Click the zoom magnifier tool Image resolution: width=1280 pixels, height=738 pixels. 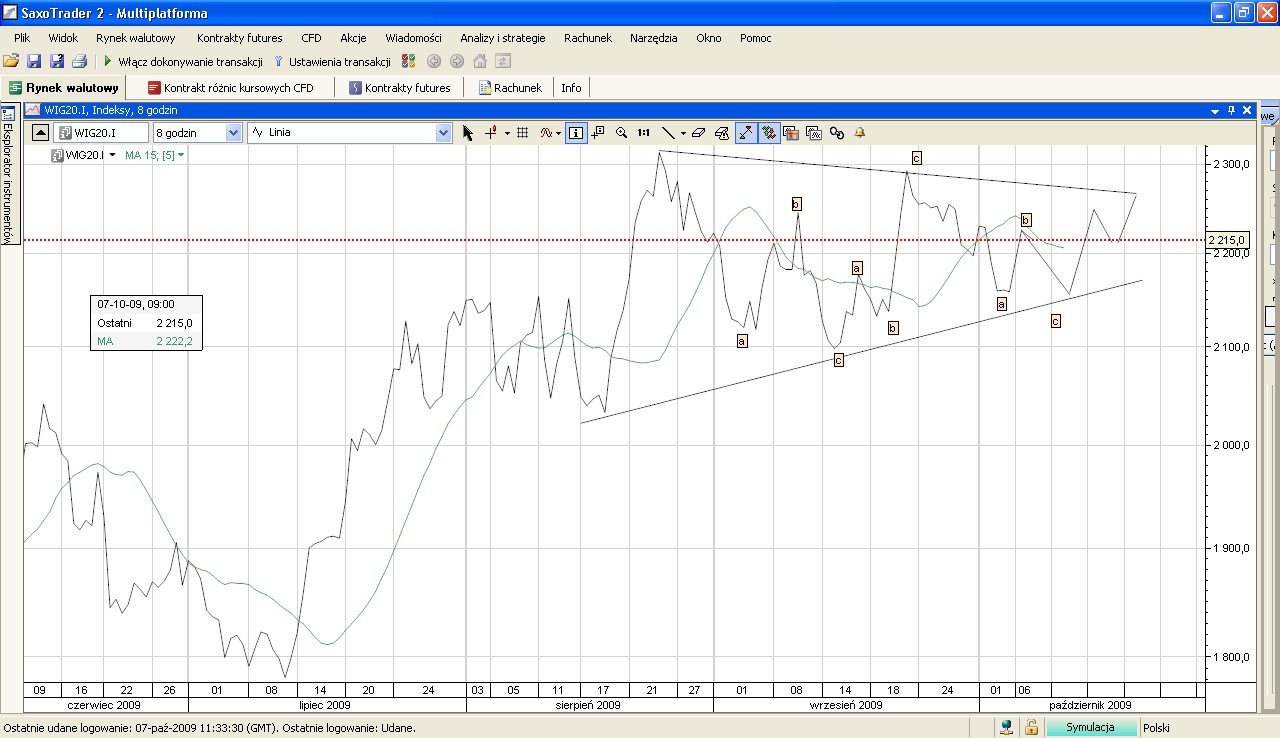(x=621, y=133)
